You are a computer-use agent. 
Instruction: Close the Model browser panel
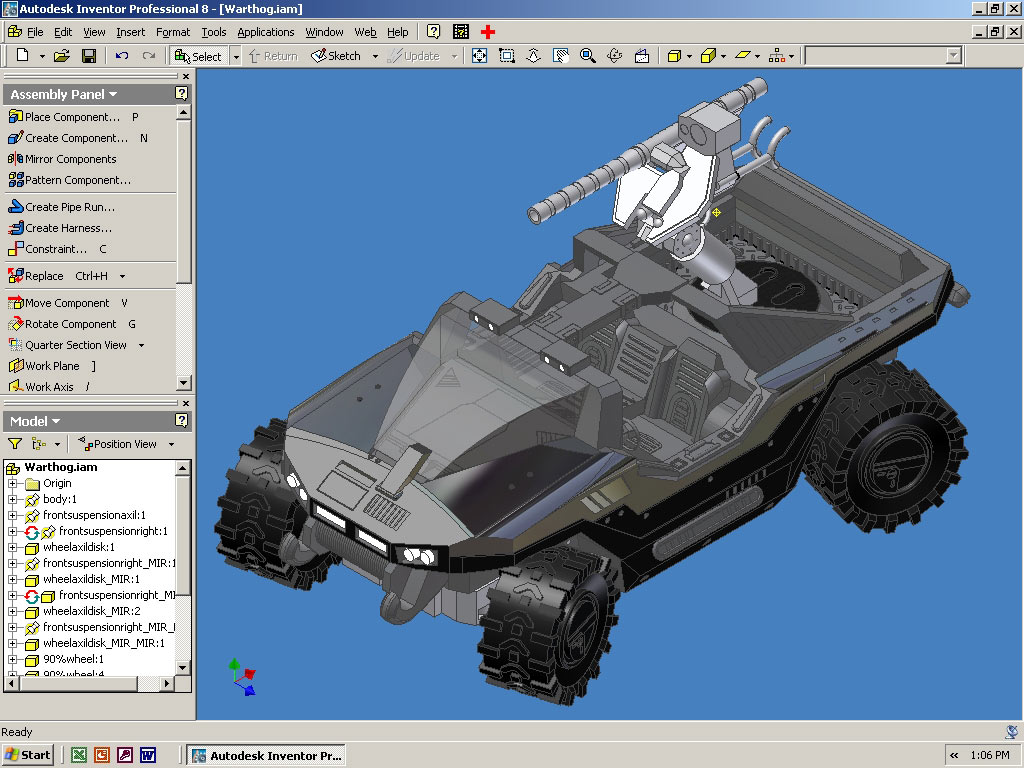(185, 403)
